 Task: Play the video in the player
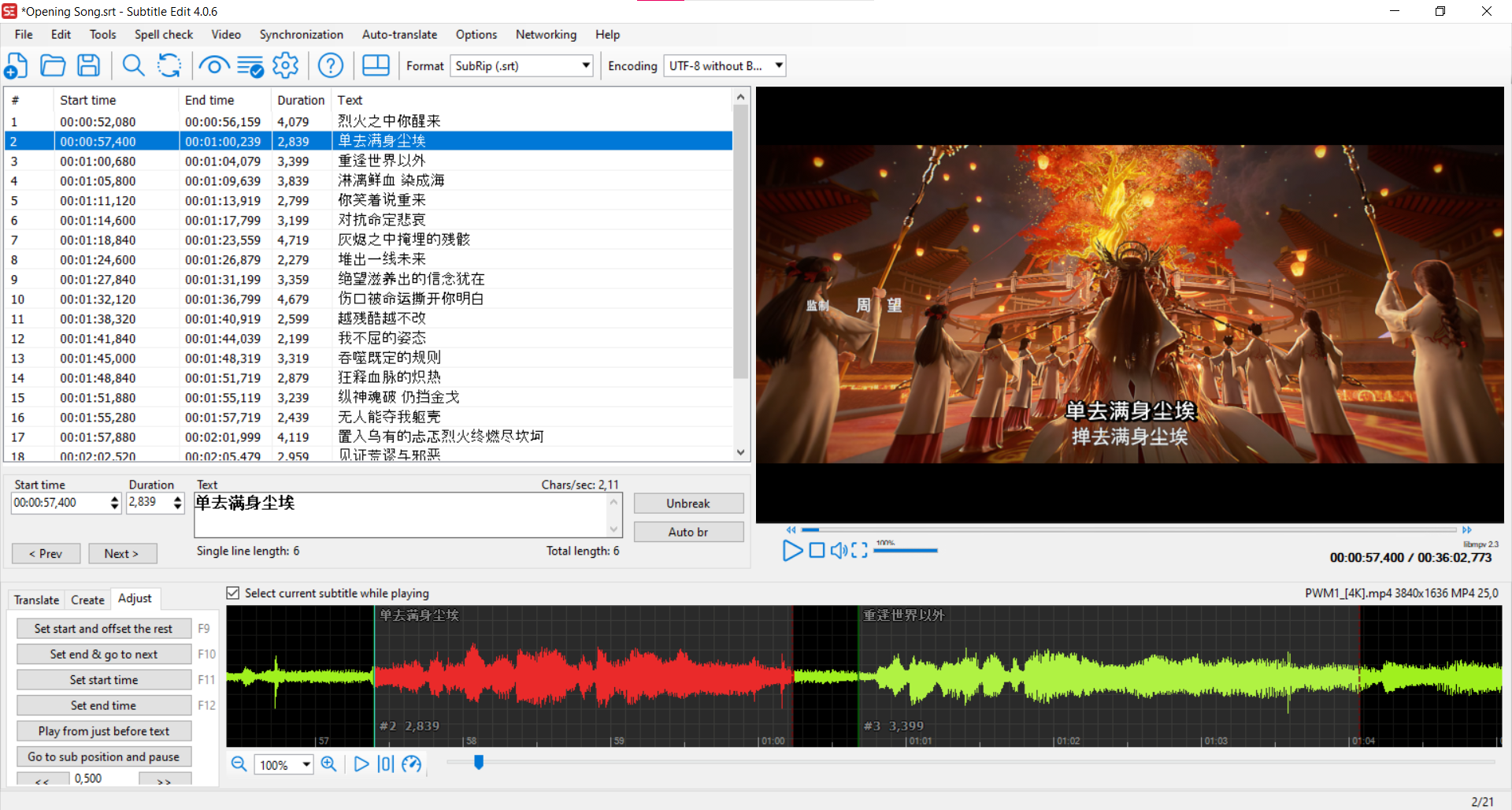(x=792, y=551)
